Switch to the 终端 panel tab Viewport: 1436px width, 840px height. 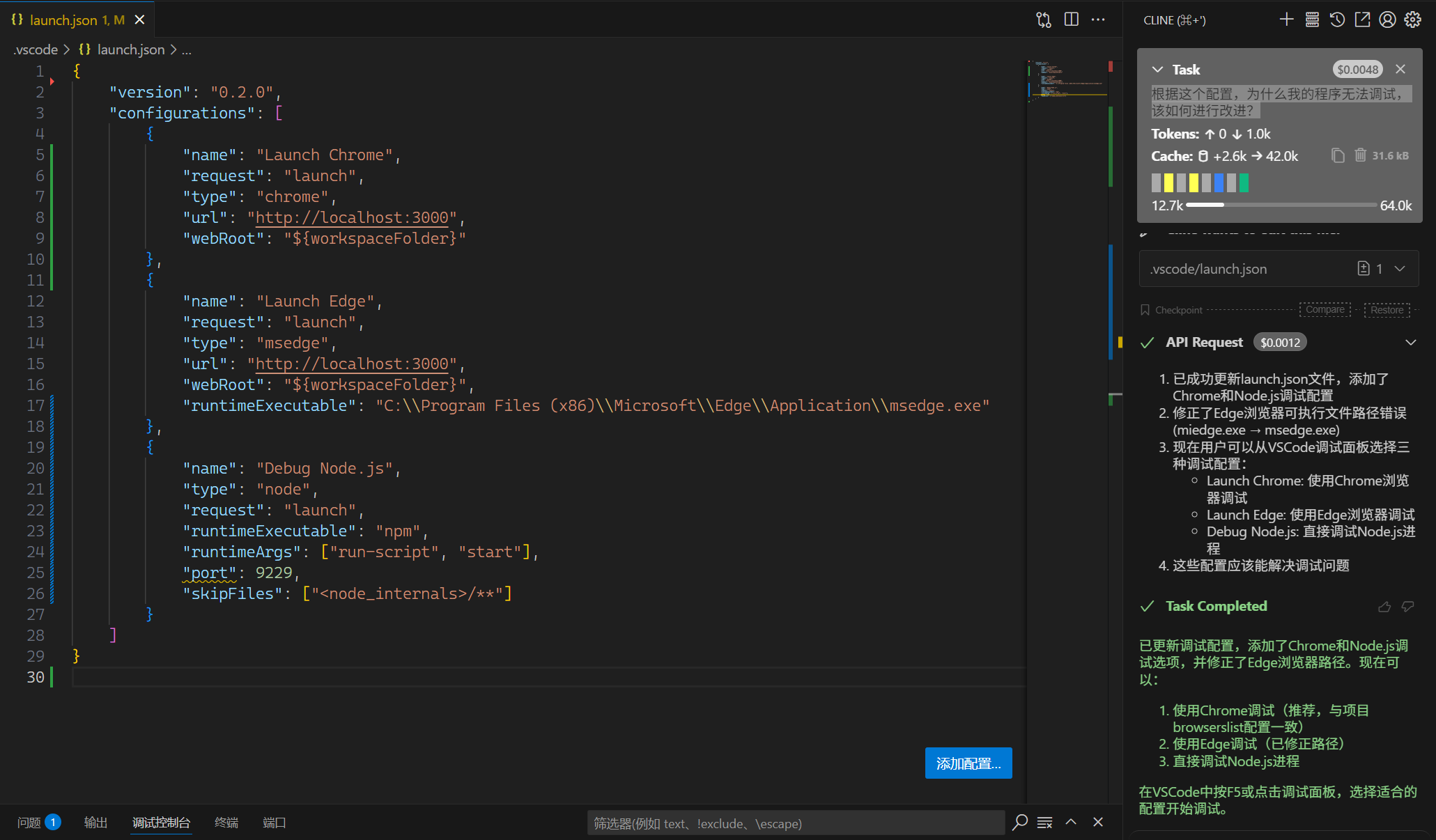pos(225,823)
